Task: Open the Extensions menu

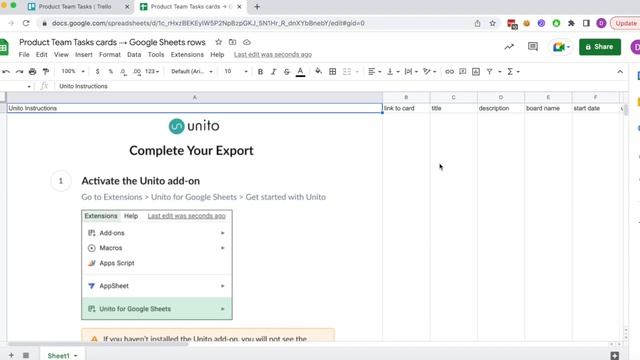Action: click(187, 54)
